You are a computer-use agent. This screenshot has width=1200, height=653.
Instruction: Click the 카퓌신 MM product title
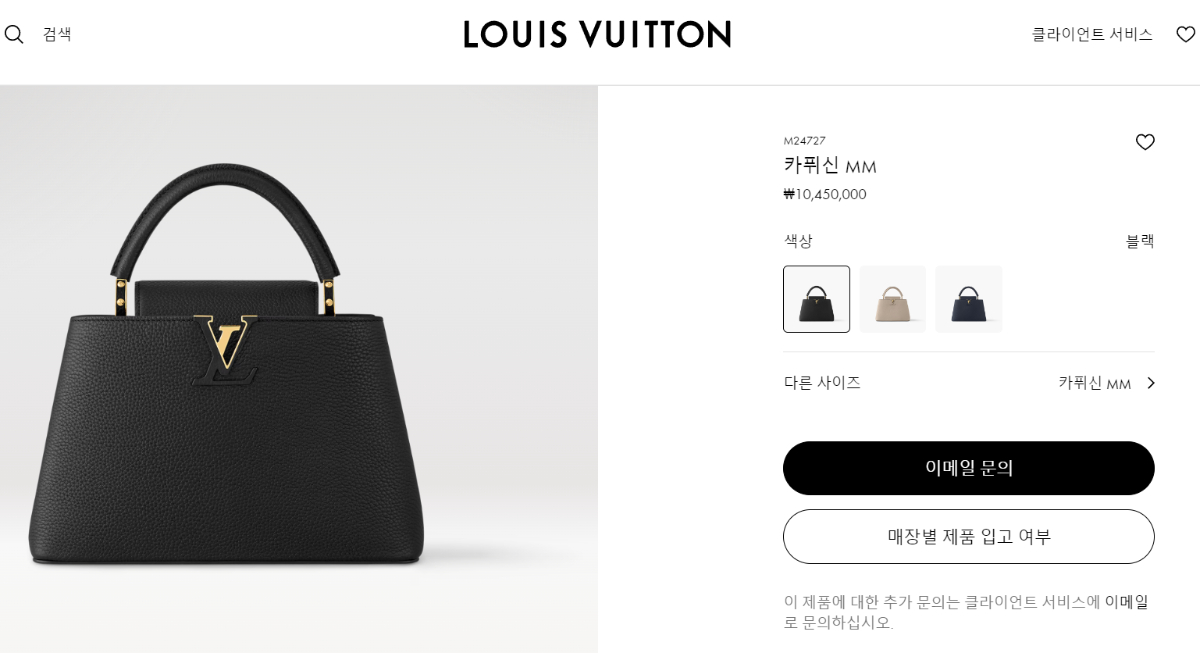pos(830,166)
